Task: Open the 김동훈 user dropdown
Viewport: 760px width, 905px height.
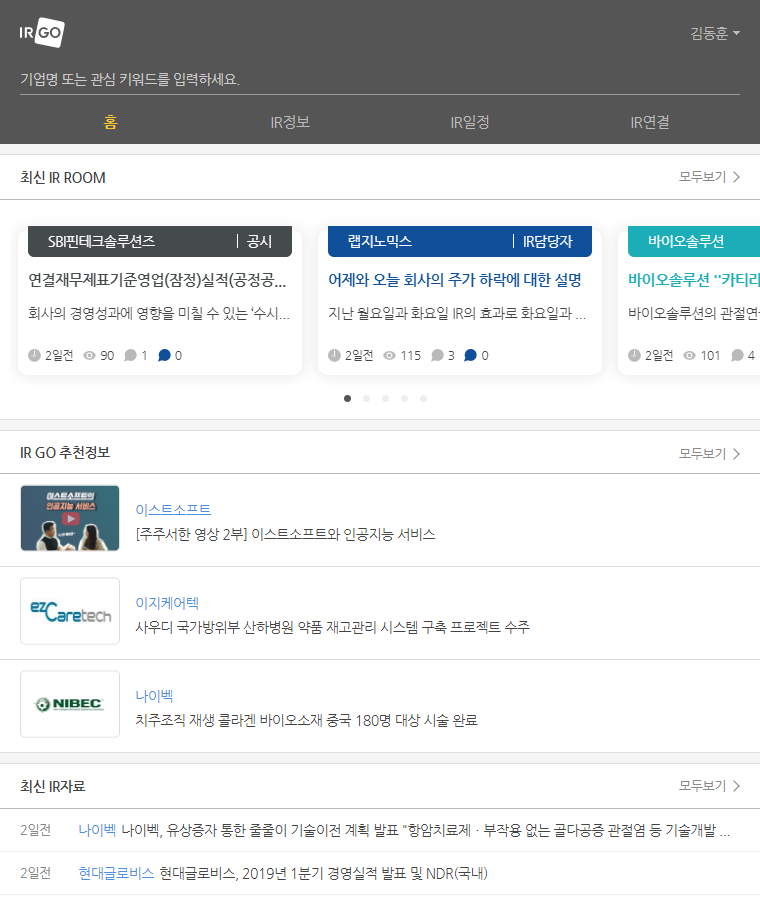Action: pos(715,33)
